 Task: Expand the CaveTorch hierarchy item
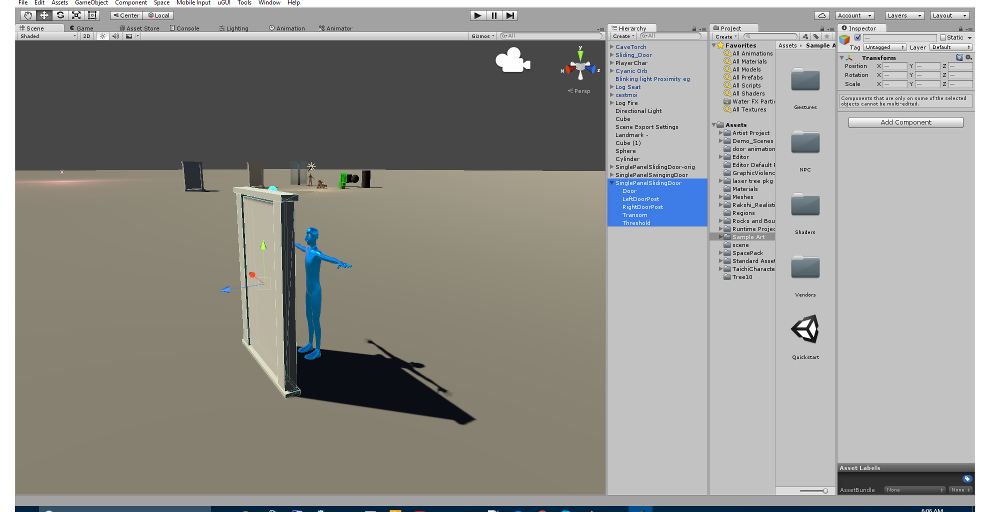tap(612, 47)
